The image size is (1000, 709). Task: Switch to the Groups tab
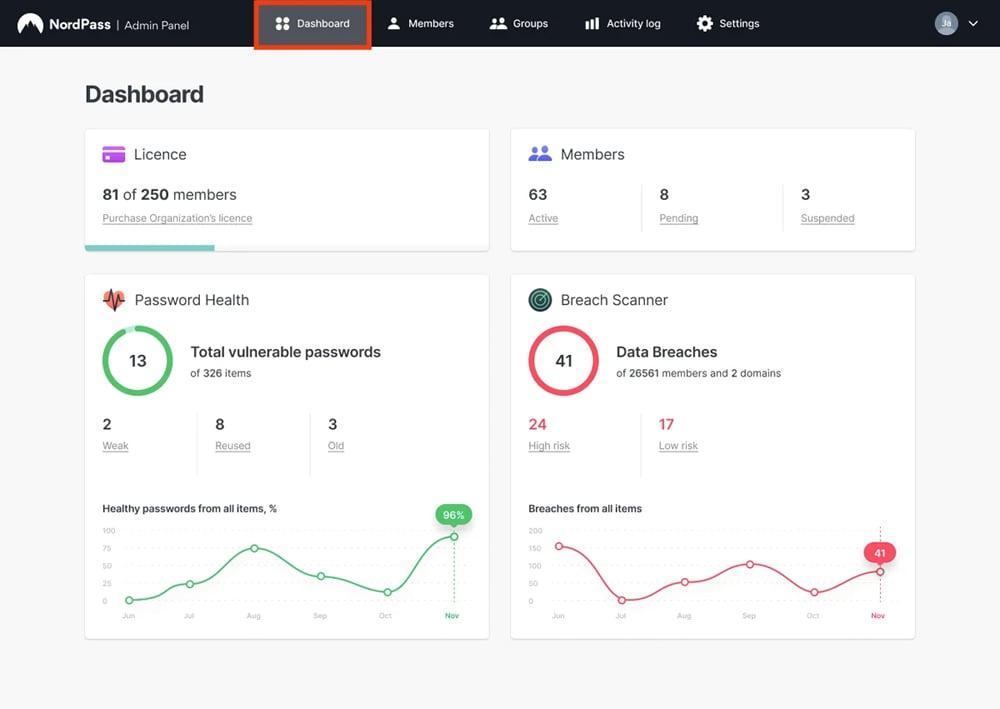tap(518, 24)
